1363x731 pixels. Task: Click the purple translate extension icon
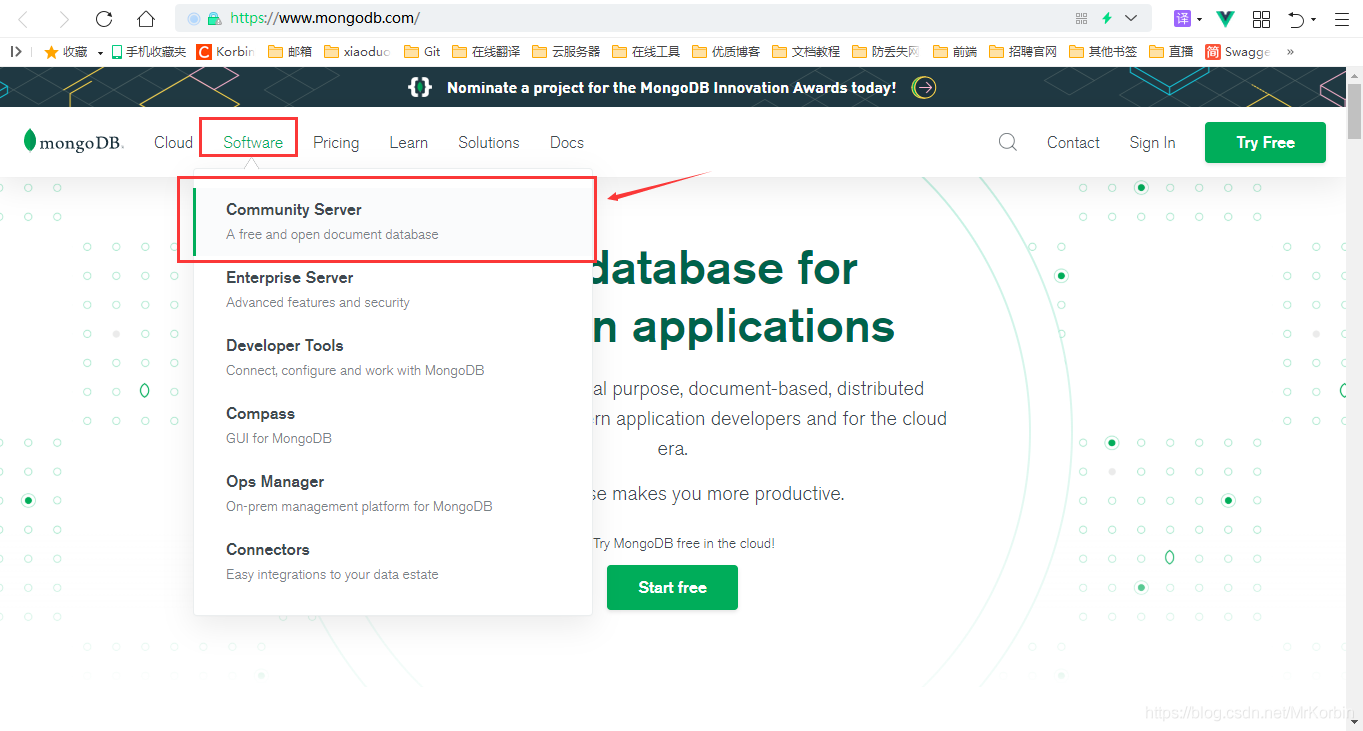tap(1183, 18)
